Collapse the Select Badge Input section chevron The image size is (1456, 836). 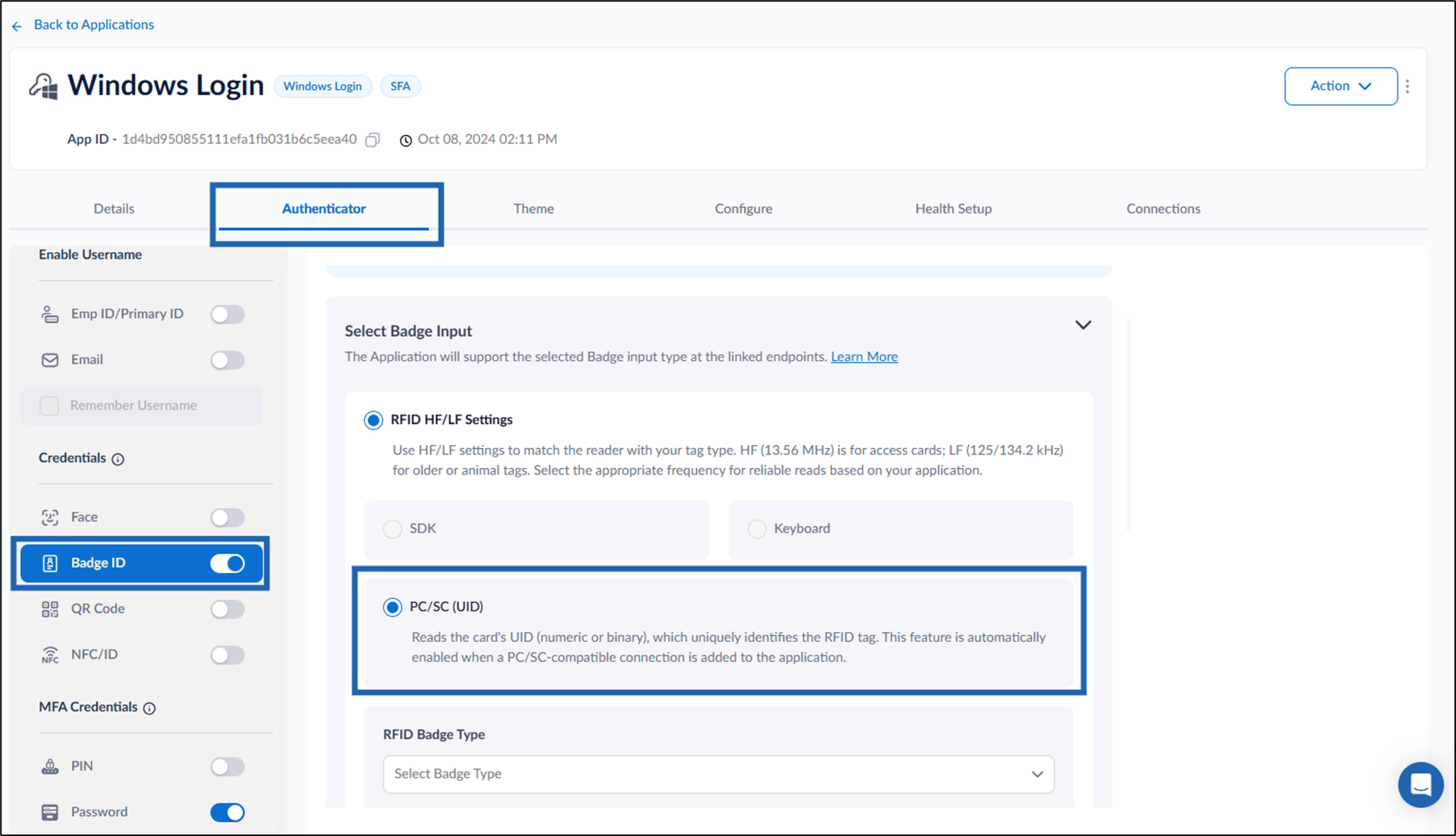point(1083,325)
